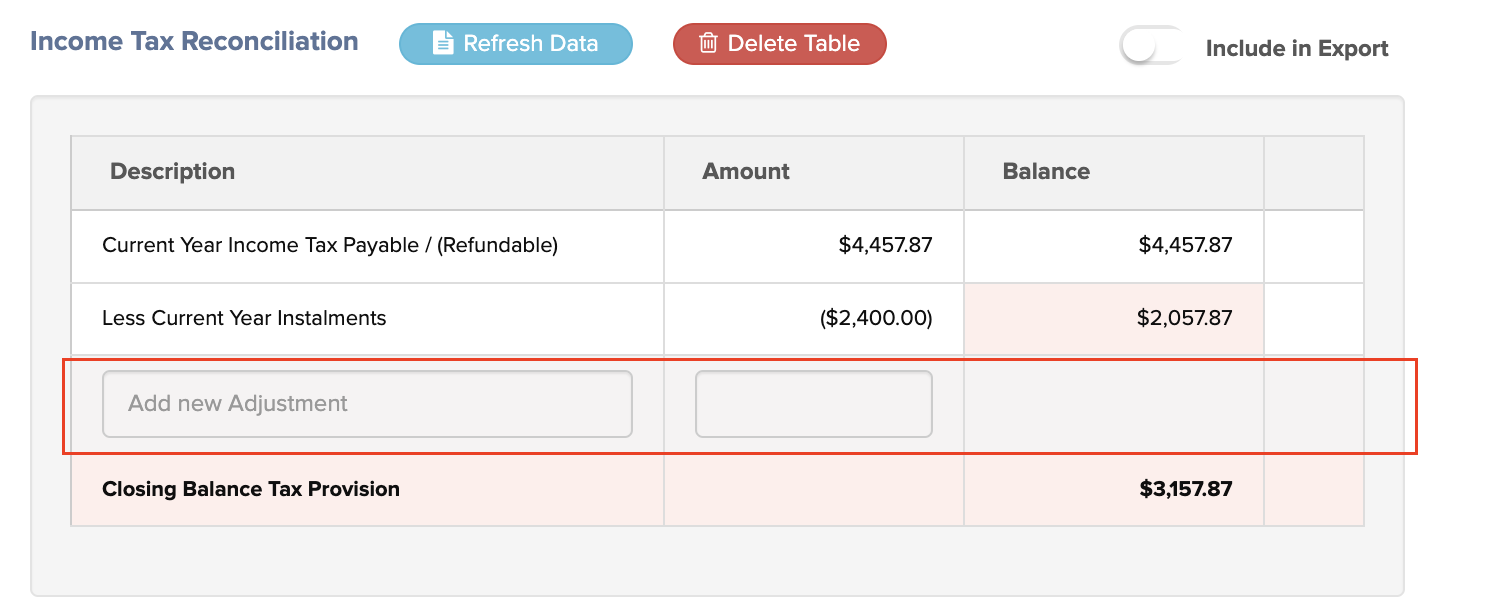
Task: Enable the Include in Export switch
Action: (1152, 46)
